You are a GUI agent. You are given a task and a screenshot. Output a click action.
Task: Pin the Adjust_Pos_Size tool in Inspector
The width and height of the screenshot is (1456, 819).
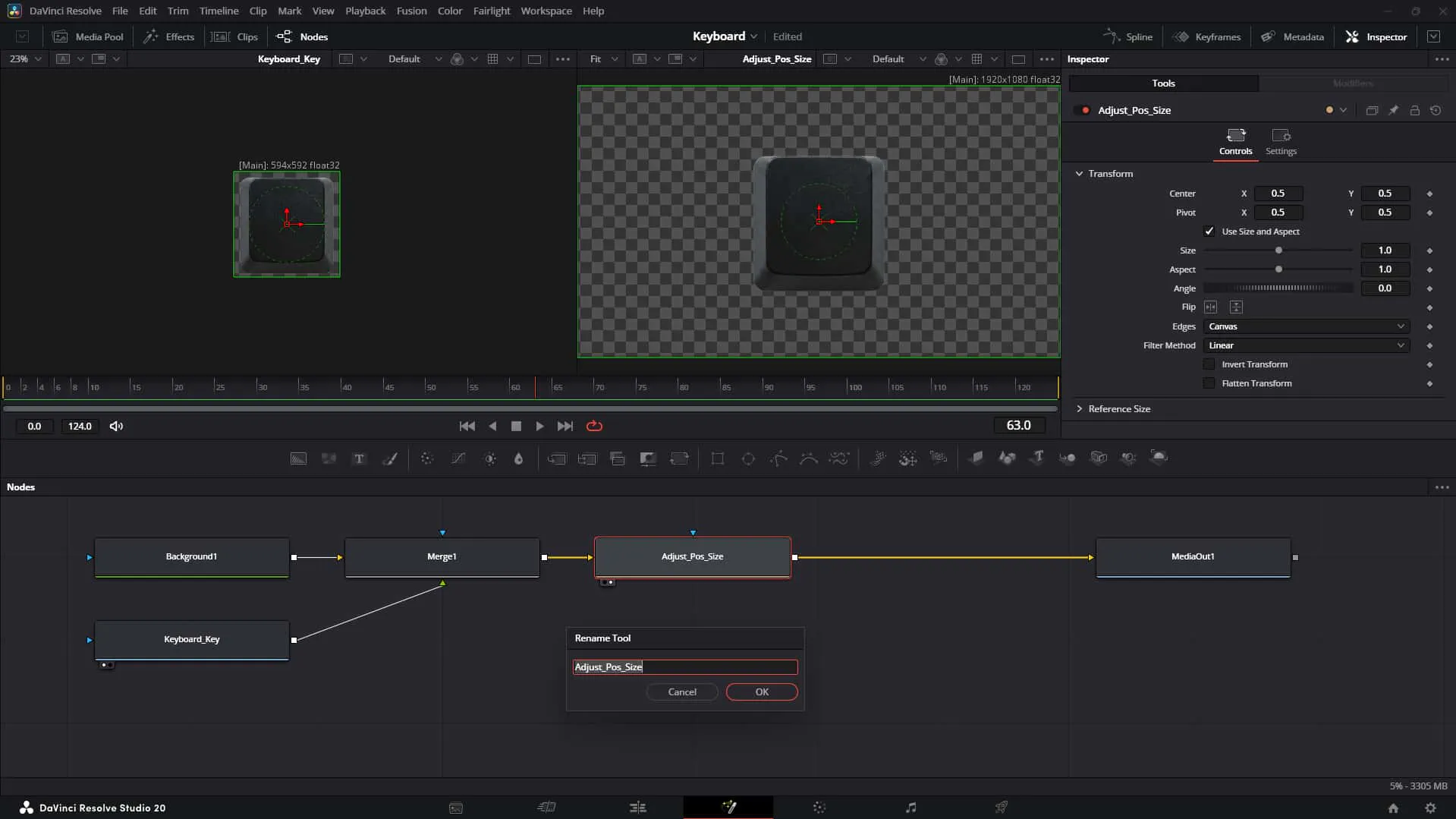click(x=1393, y=110)
